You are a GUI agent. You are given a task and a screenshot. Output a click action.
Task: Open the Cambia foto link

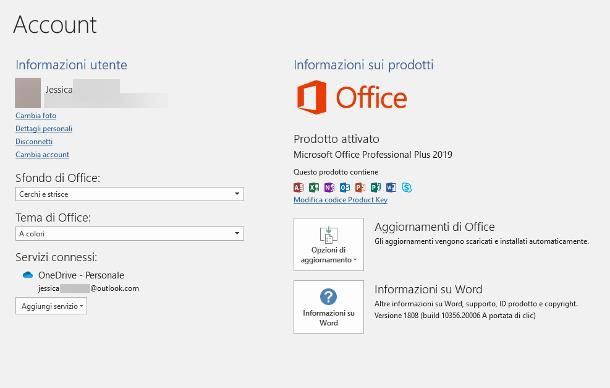[36, 116]
